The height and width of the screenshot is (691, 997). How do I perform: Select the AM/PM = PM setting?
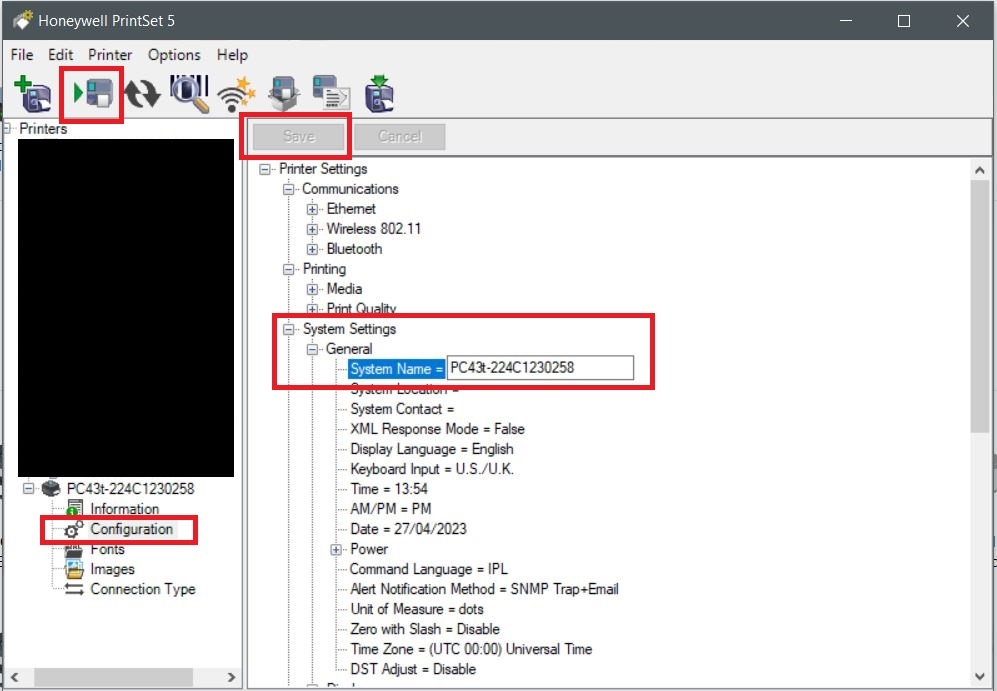pos(390,509)
